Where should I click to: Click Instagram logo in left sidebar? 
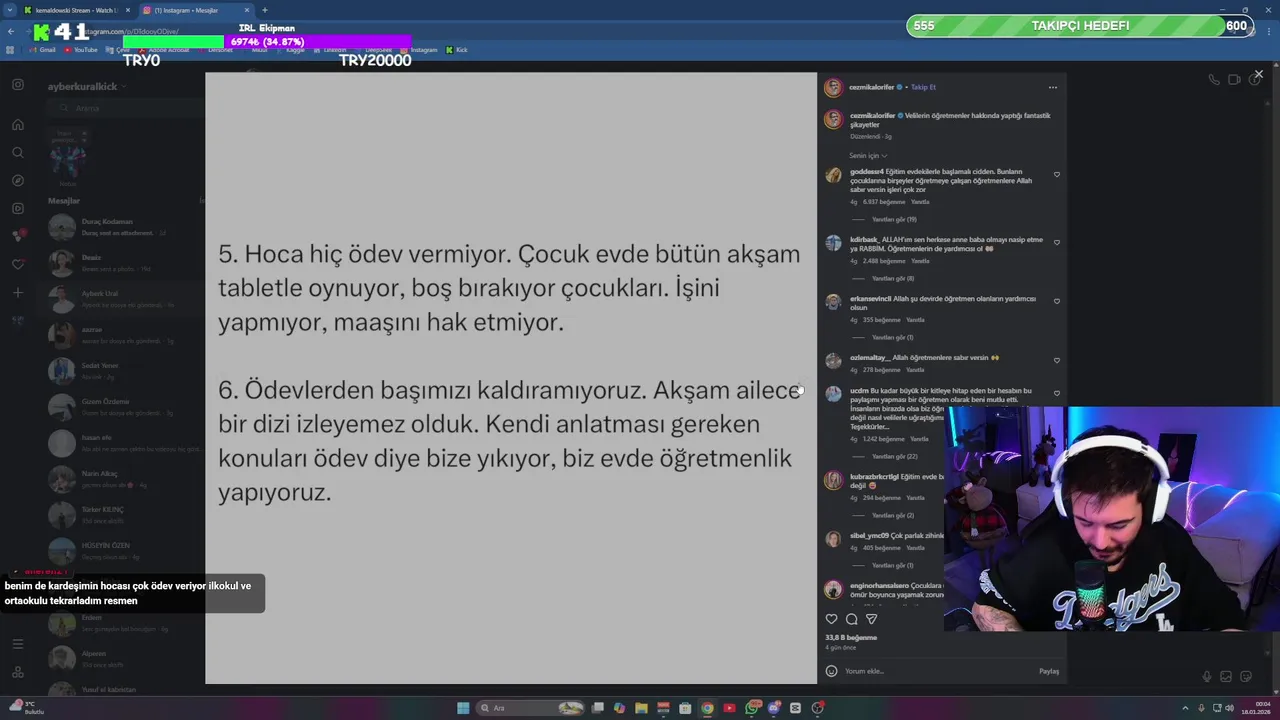click(18, 85)
